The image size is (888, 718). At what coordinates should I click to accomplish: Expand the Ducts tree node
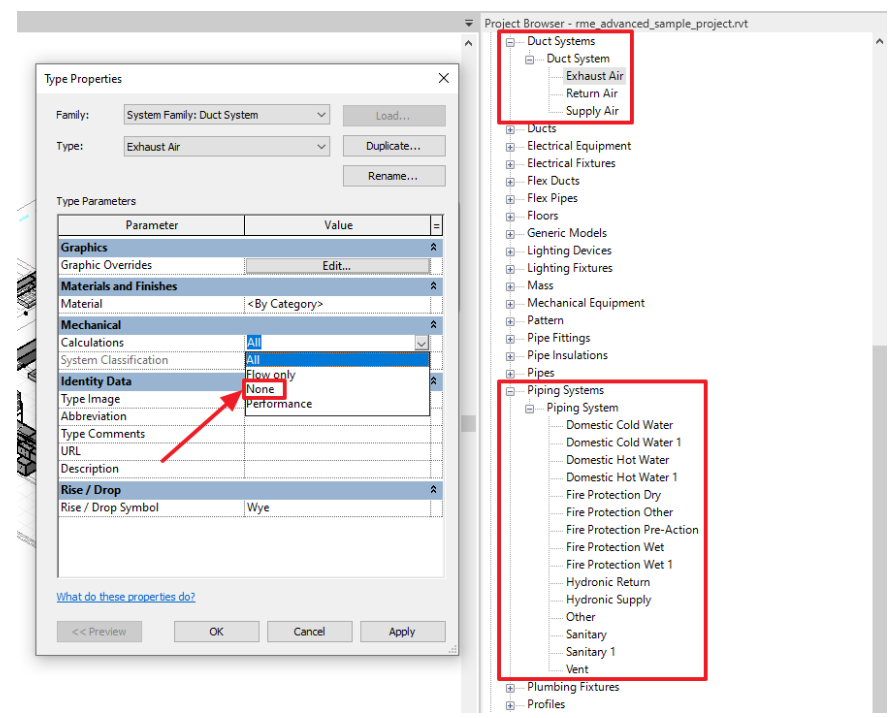(x=510, y=129)
